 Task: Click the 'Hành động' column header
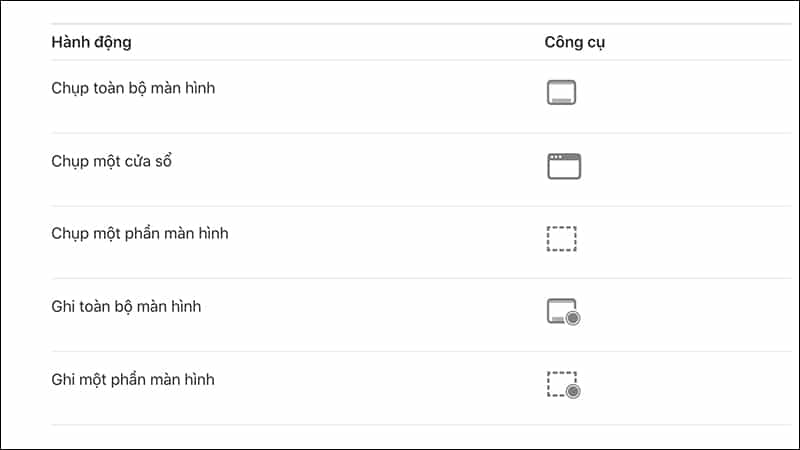coord(91,42)
